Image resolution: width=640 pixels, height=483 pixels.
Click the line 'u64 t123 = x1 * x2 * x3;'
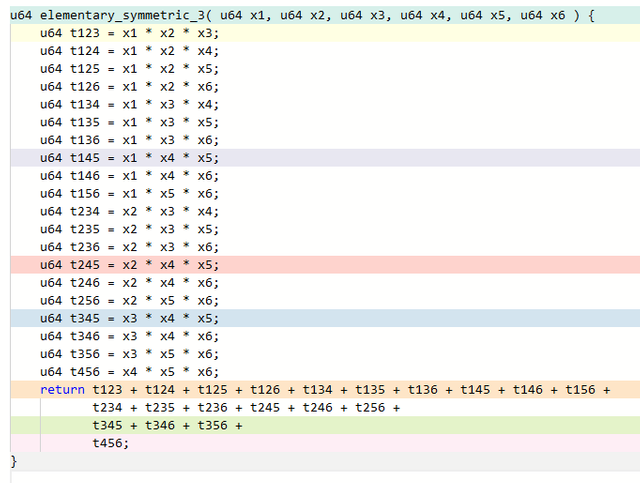click(x=325, y=33)
